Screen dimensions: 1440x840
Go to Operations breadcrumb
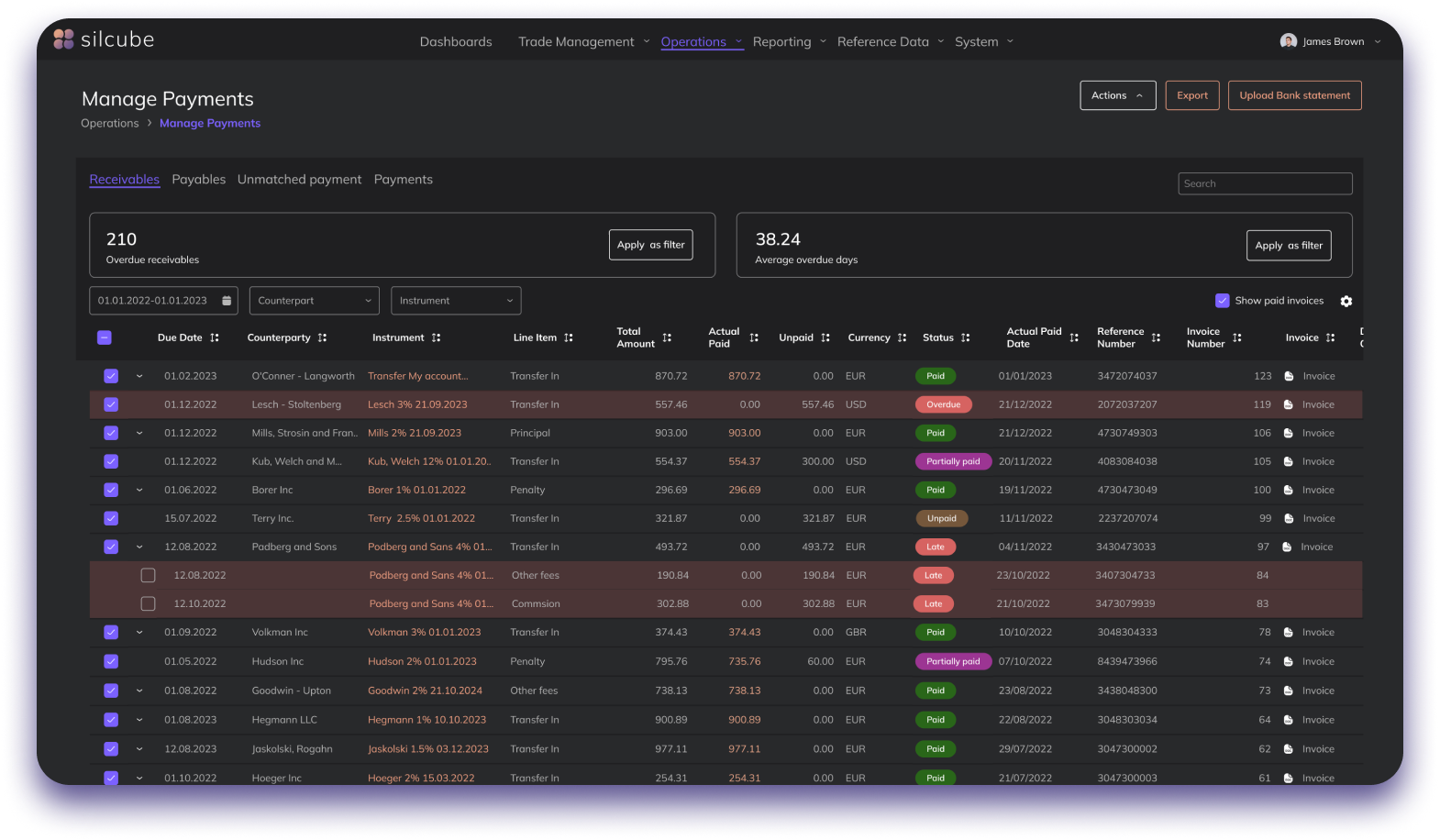pos(110,123)
